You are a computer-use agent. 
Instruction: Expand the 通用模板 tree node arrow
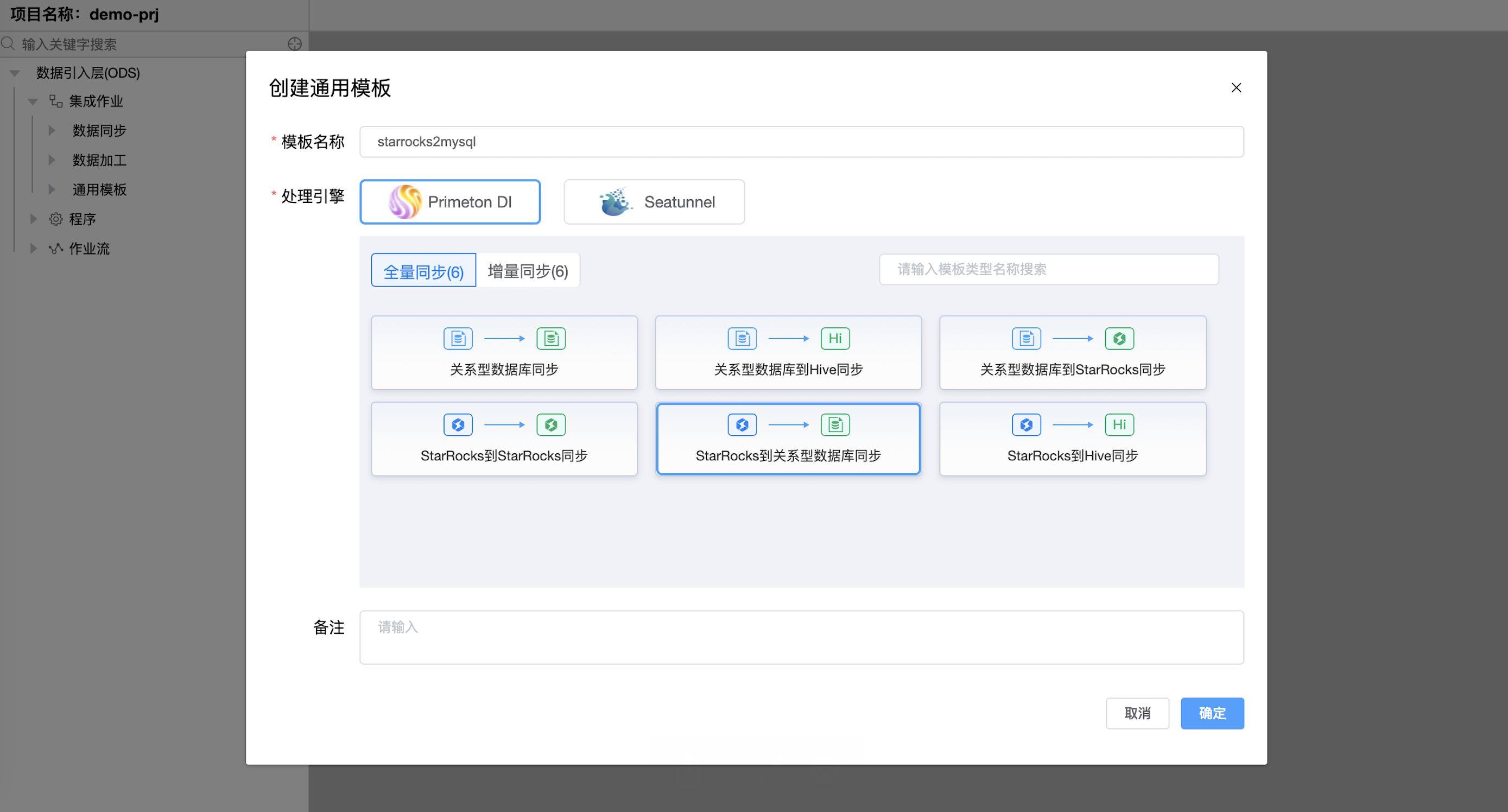coord(52,189)
